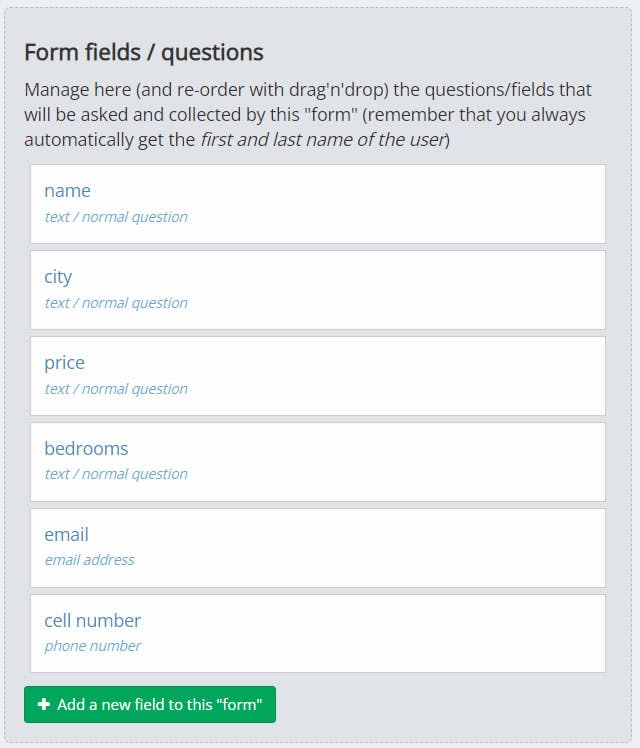The height and width of the screenshot is (748, 640).
Task: Open the 'name' field title
Action: coord(67,191)
